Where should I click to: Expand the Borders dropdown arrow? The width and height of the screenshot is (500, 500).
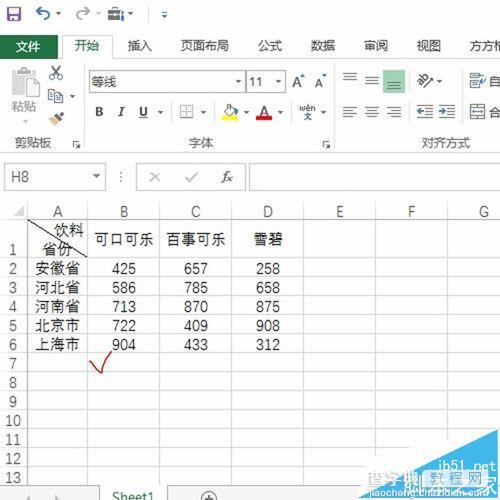(x=203, y=112)
